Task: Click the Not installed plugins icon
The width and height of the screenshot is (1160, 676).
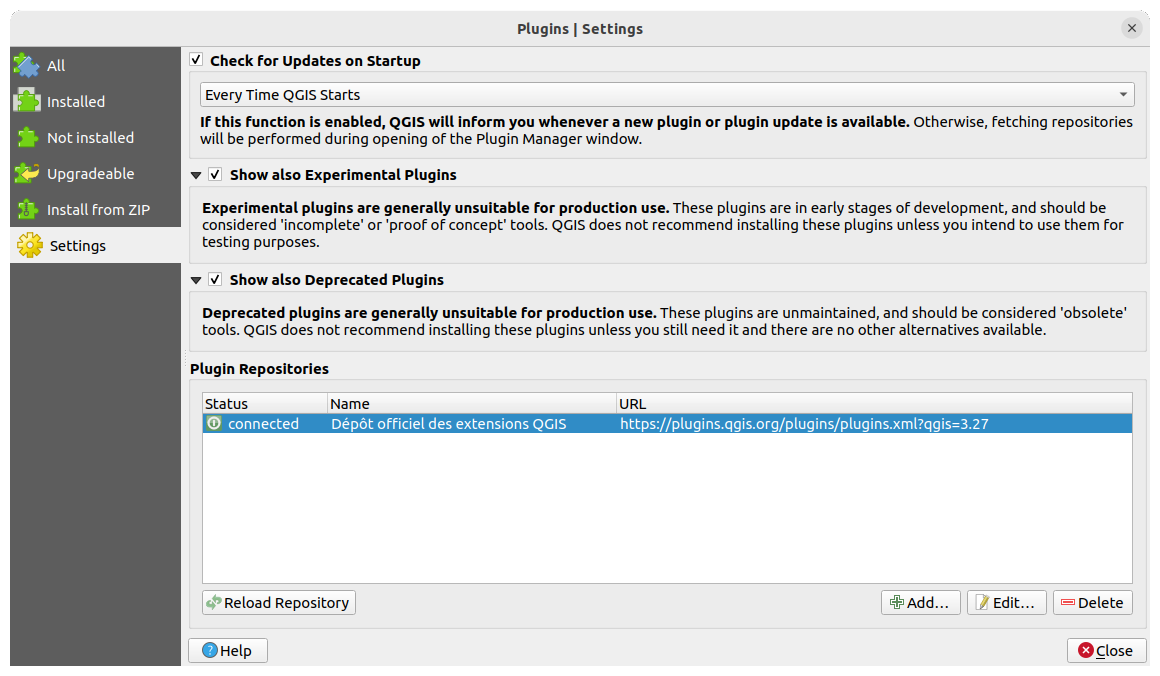Action: 27,137
